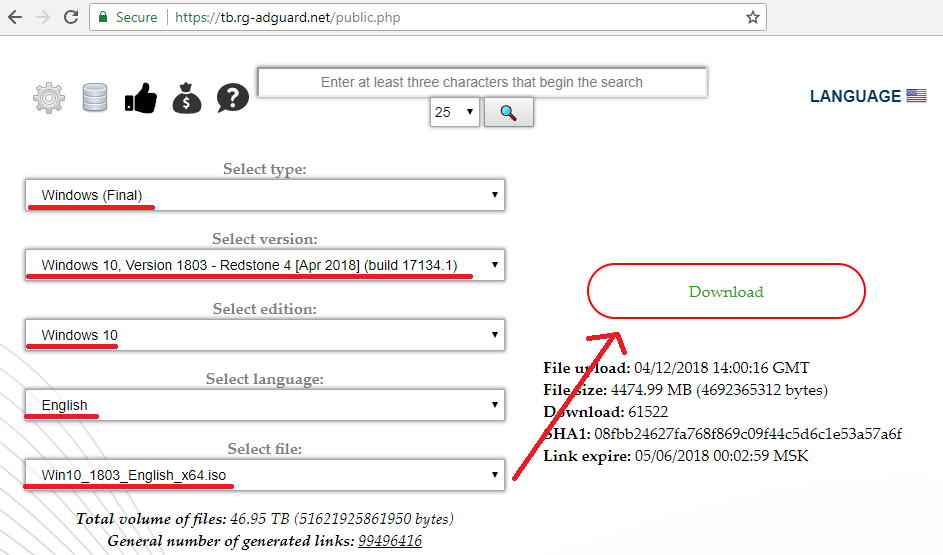943x555 pixels.
Task: Open the generated links count 99496416
Action: click(x=390, y=541)
